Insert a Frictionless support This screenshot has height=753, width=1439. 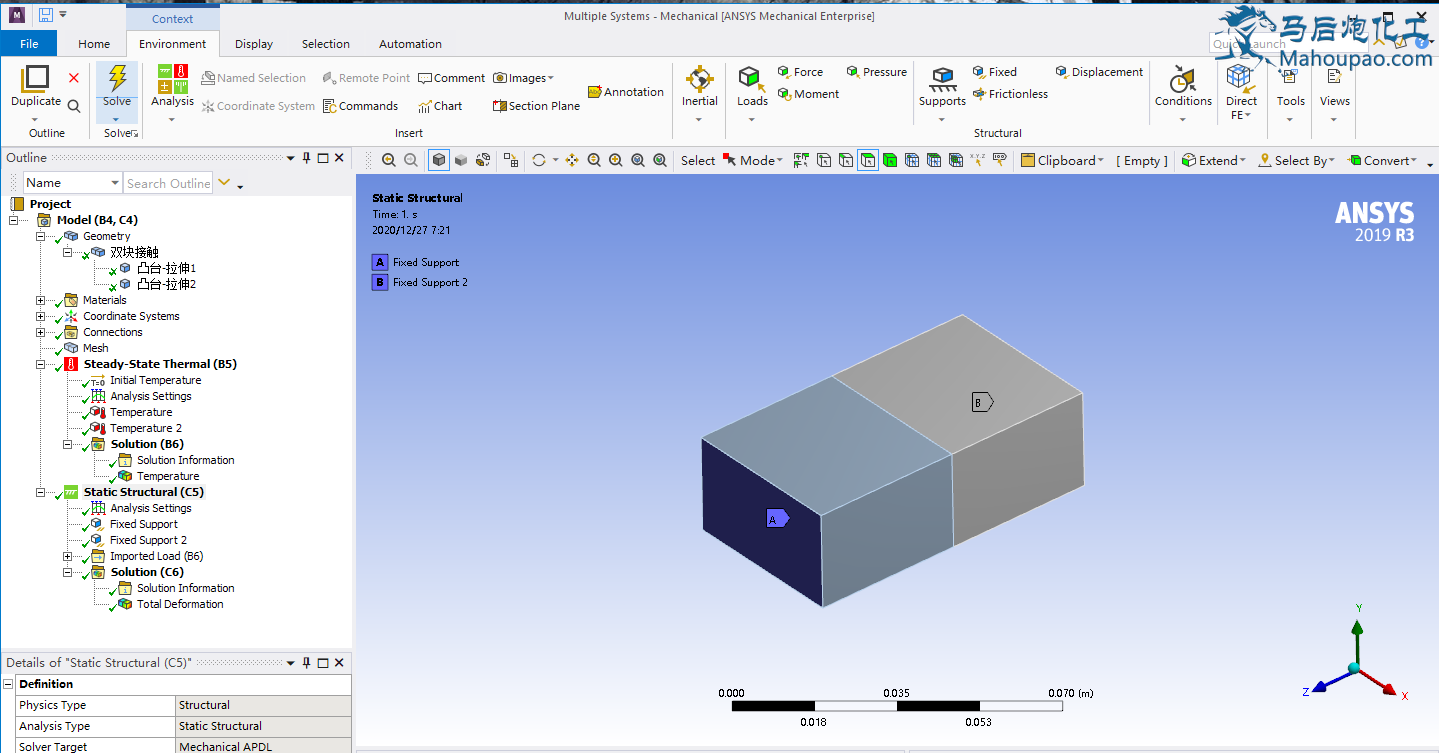pyautogui.click(x=1010, y=94)
